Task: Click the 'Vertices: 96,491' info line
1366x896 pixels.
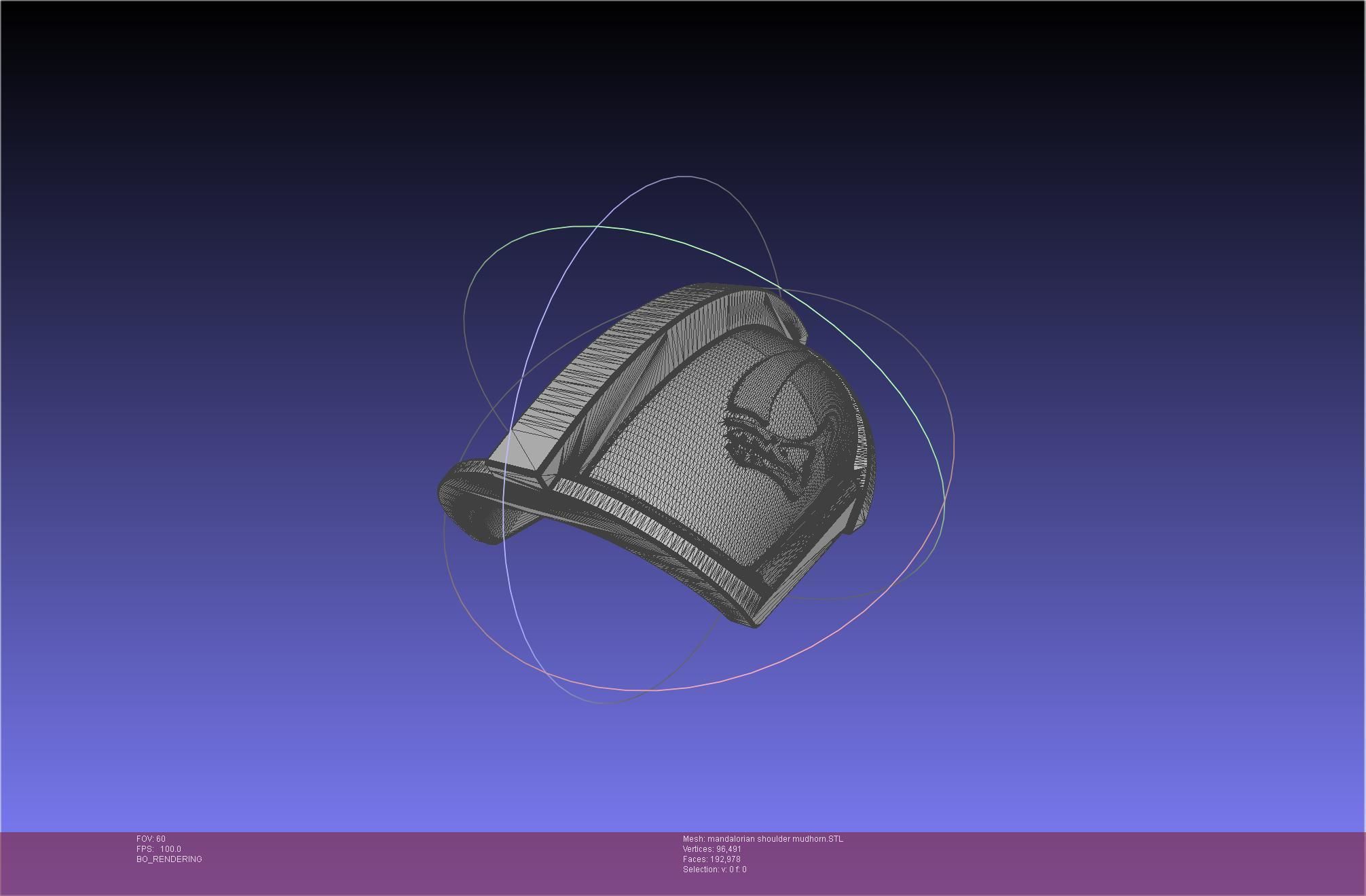Action: tap(712, 849)
